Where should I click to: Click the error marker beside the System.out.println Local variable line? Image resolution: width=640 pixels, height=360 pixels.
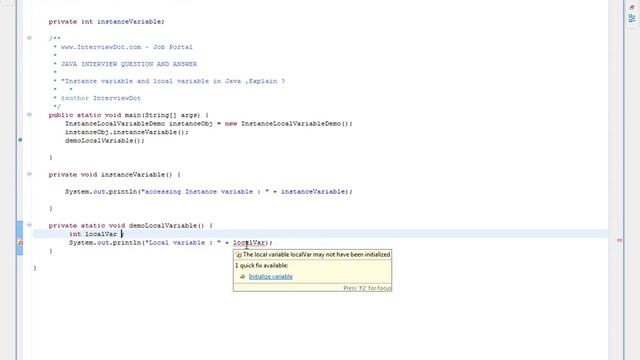point(20,243)
